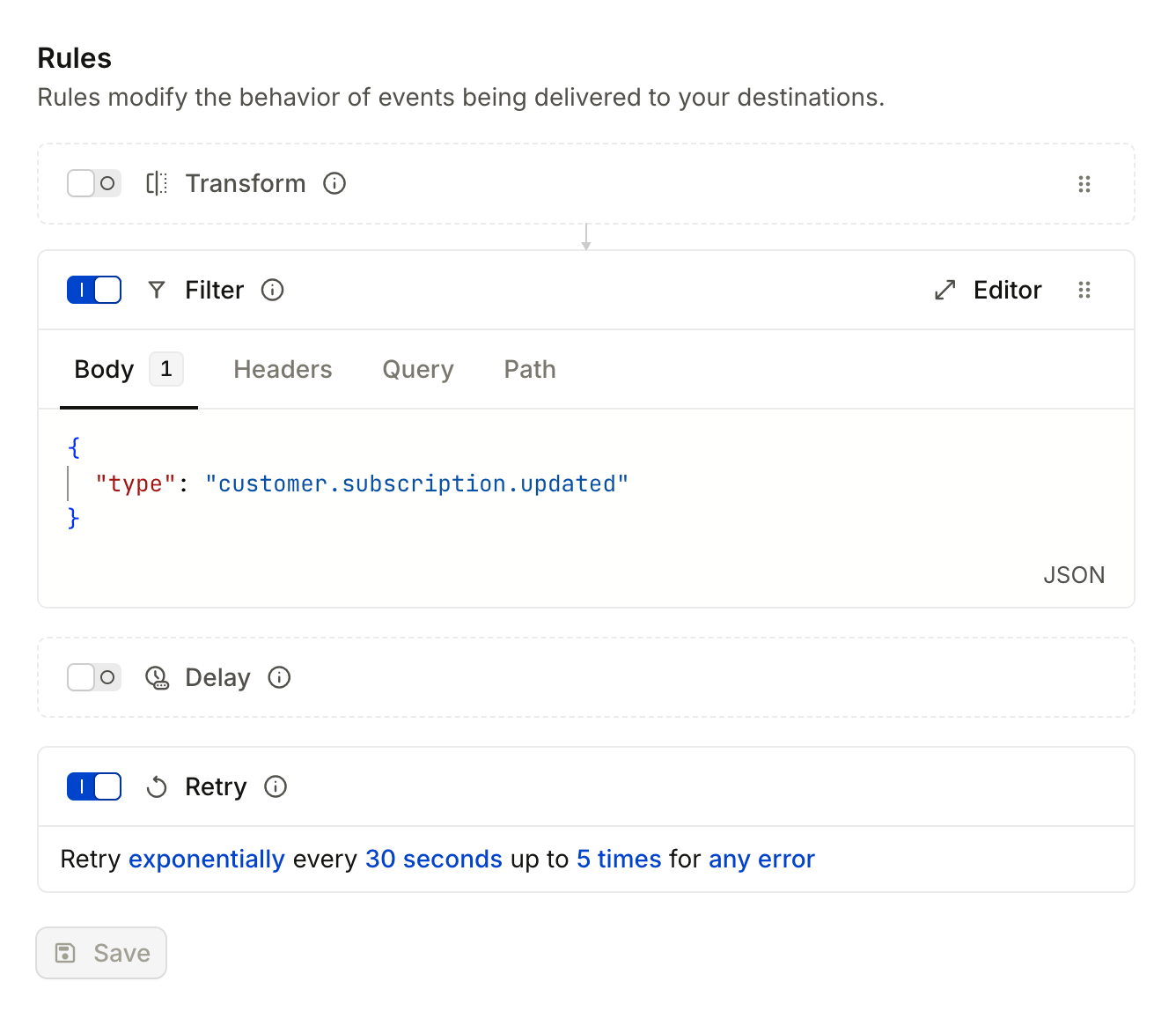Screen dimensions: 1176x1011
Task: Click the Filter info icon
Action: (x=273, y=290)
